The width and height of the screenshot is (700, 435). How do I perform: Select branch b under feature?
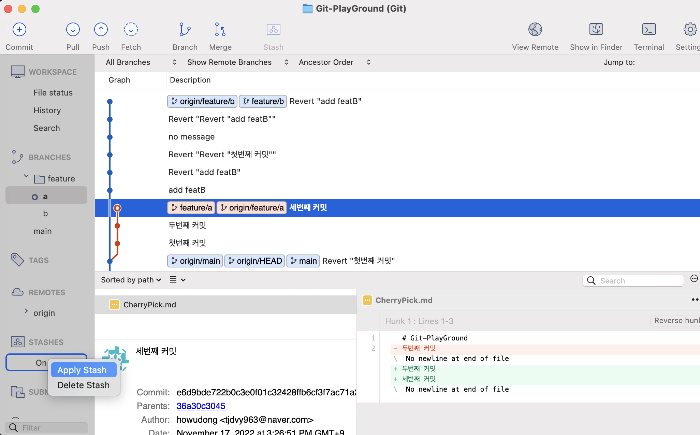(x=46, y=213)
